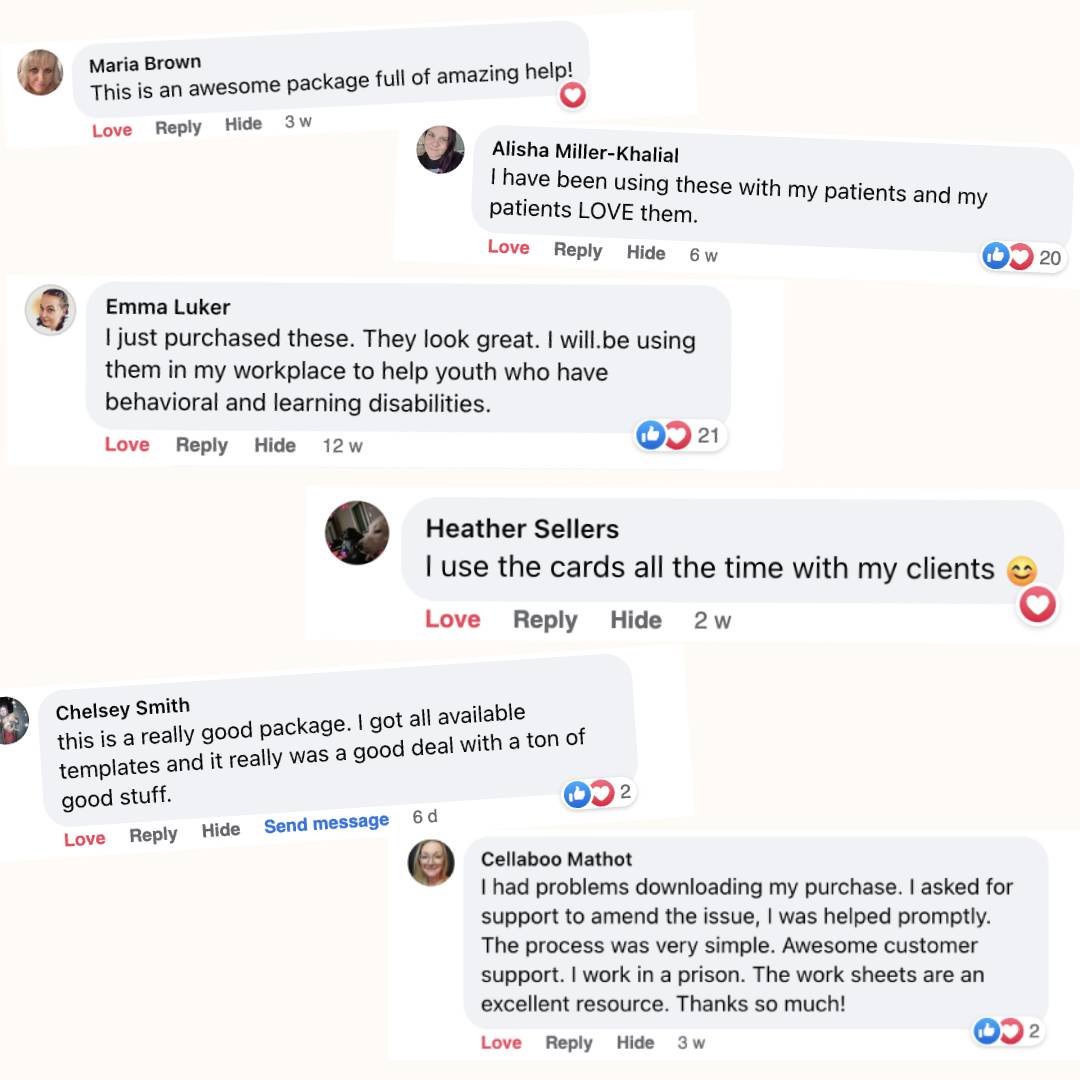This screenshot has width=1080, height=1080.
Task: Reply to Heather Sellers' comment
Action: 545,620
